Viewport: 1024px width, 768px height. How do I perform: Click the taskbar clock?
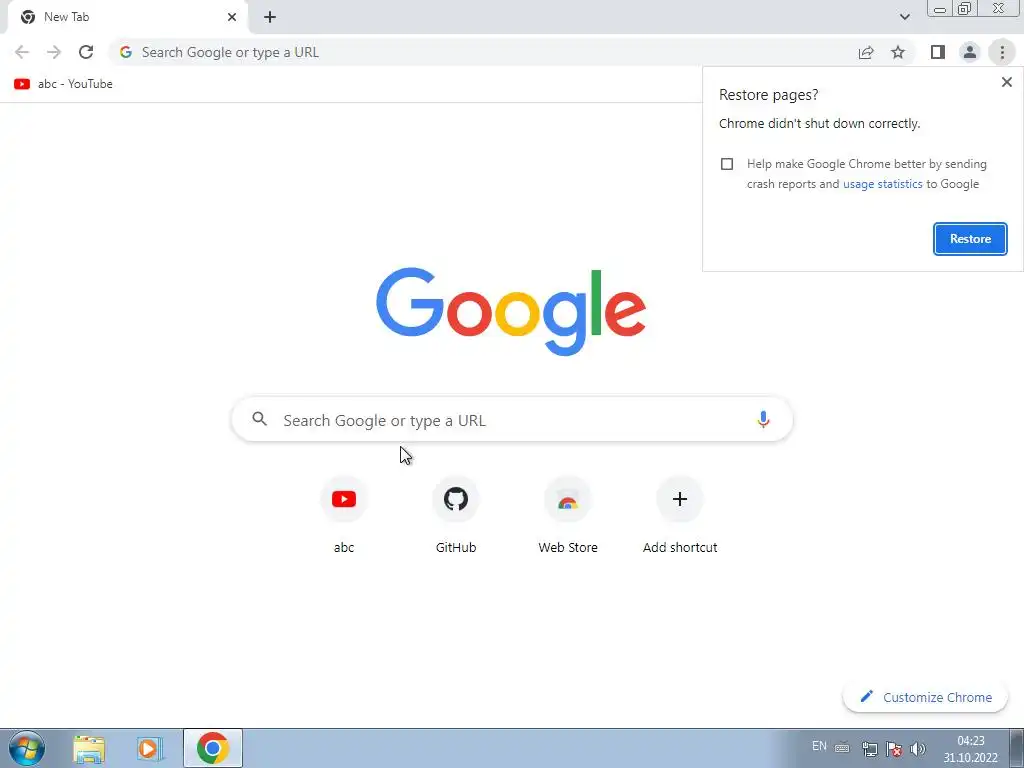click(x=970, y=749)
